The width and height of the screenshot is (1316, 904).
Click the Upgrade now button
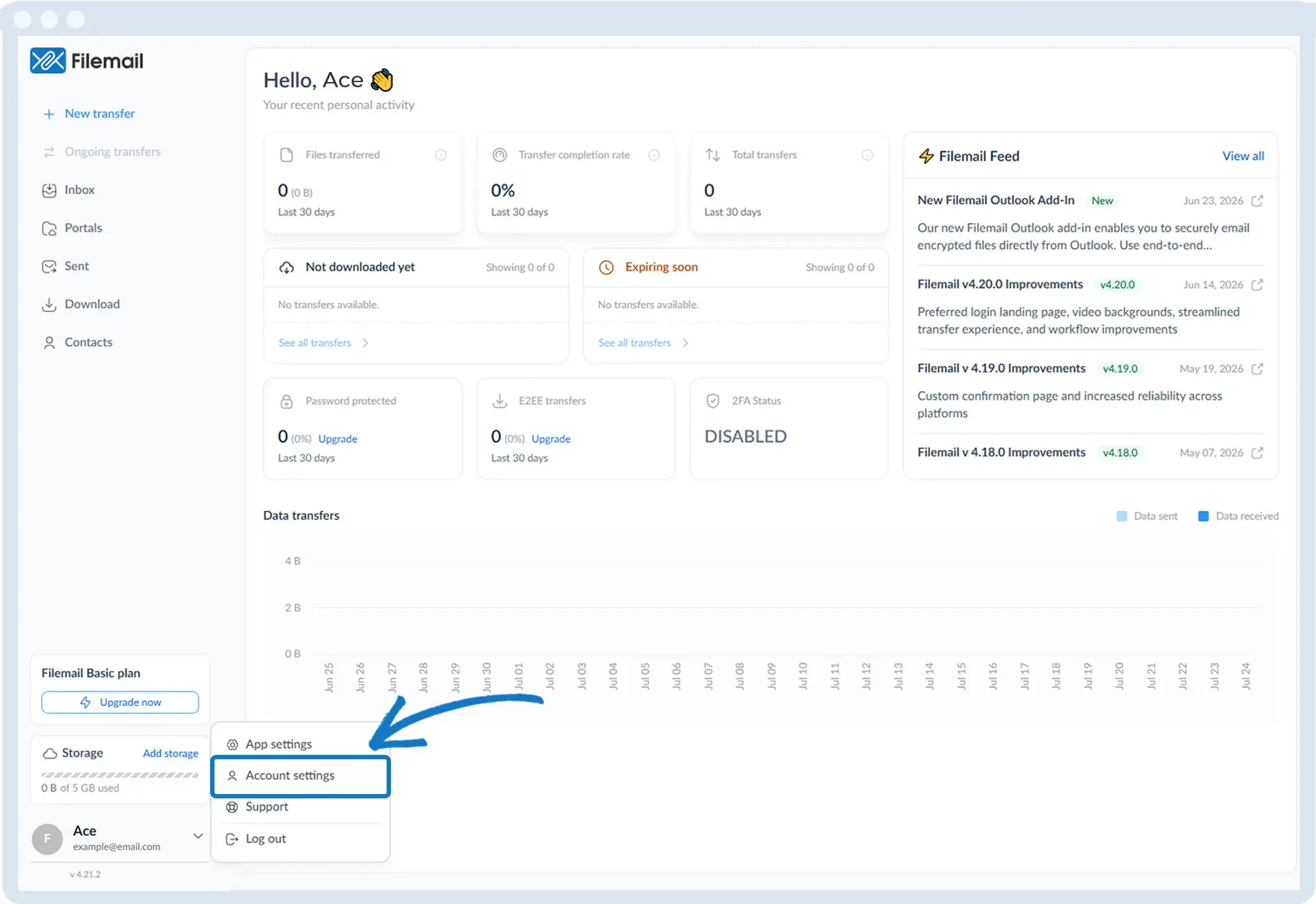120,702
